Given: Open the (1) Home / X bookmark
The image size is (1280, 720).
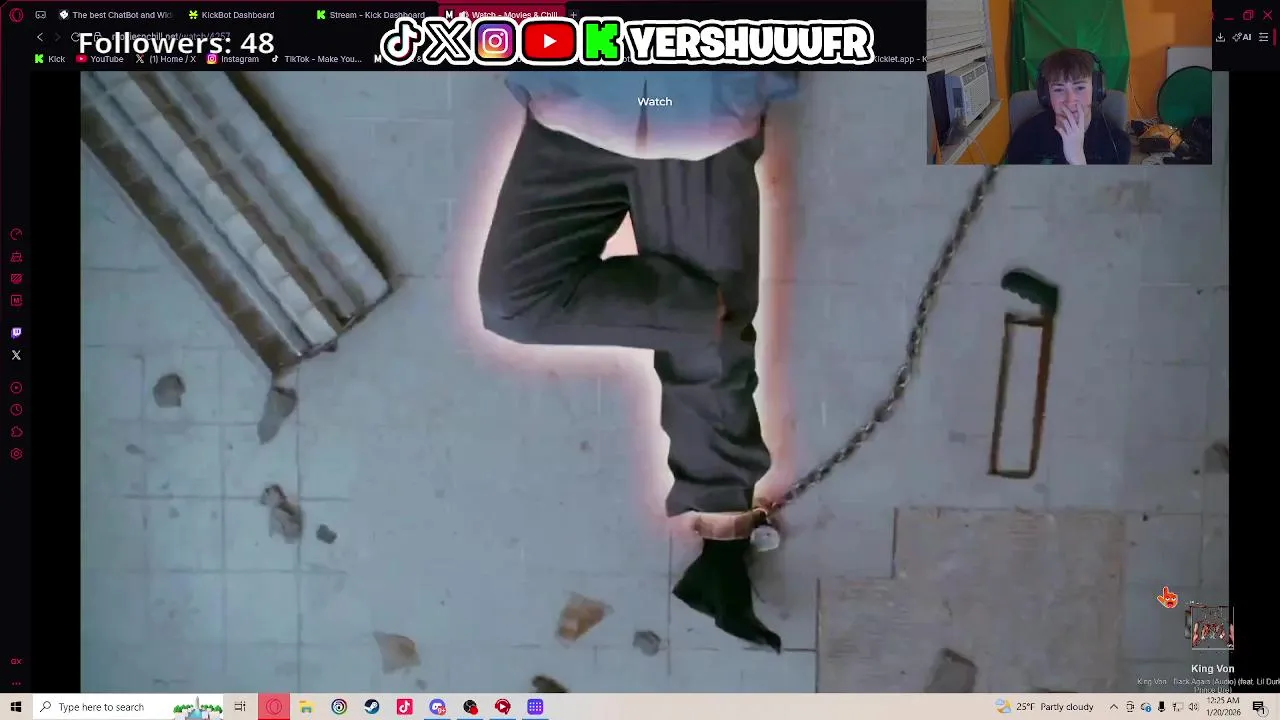Looking at the screenshot, I should pos(165,59).
